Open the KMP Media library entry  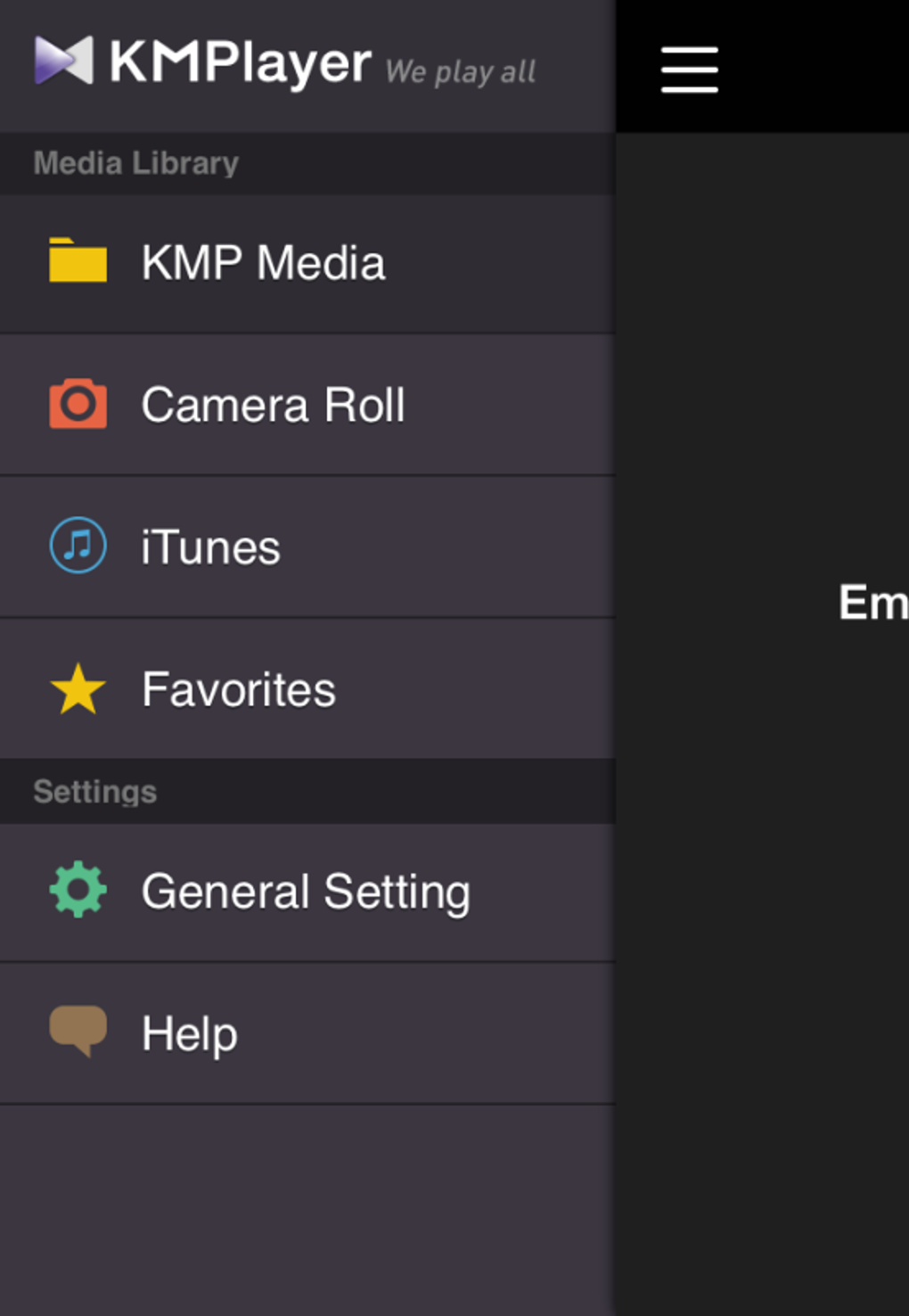coord(263,263)
